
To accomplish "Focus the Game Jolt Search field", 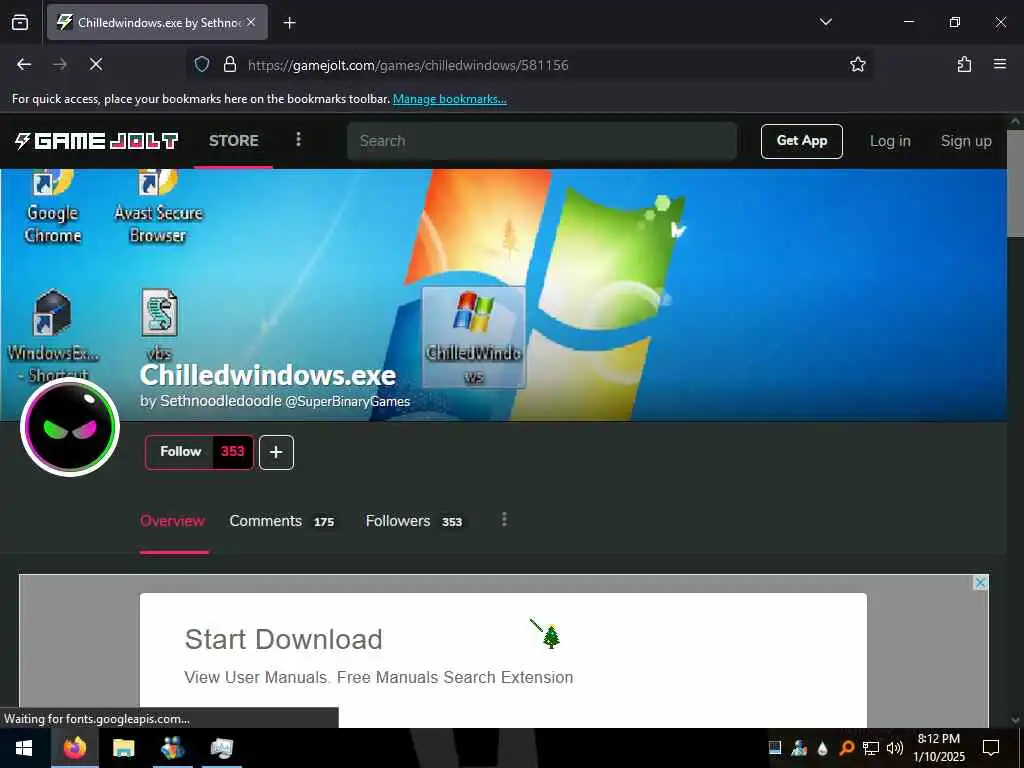I will [541, 140].
